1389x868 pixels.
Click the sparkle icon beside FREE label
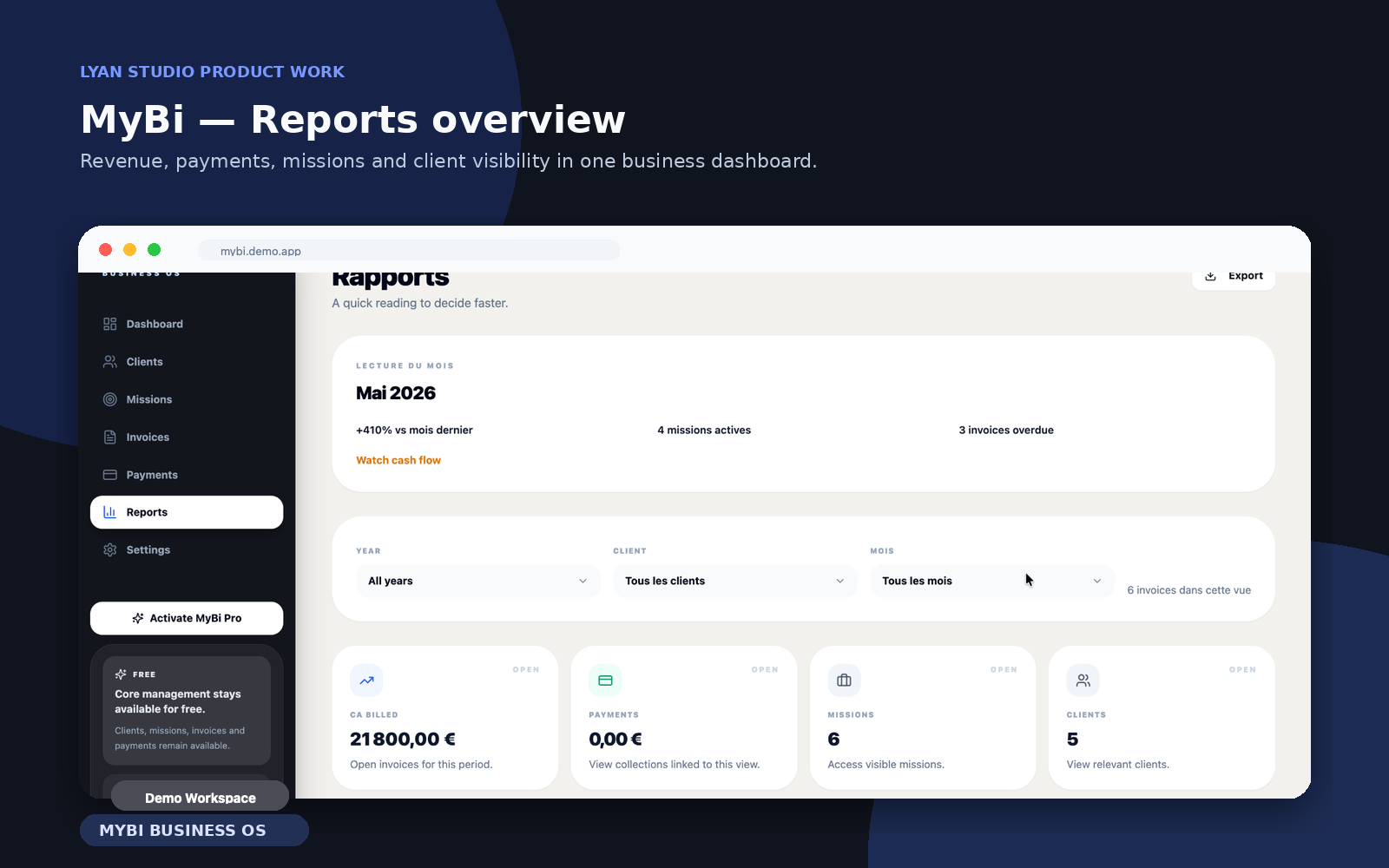pyautogui.click(x=121, y=674)
